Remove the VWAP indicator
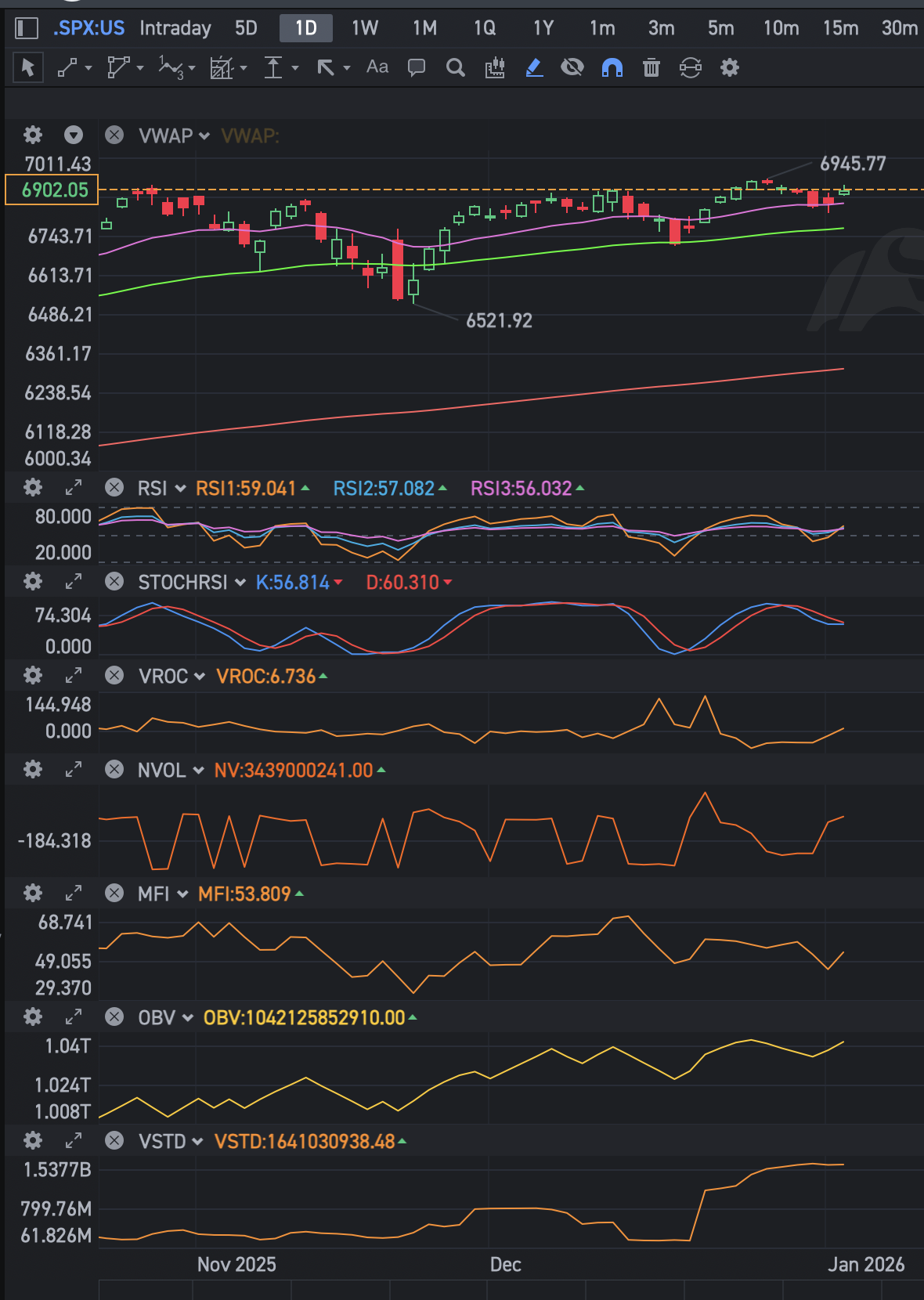924x1300 pixels. (x=114, y=135)
